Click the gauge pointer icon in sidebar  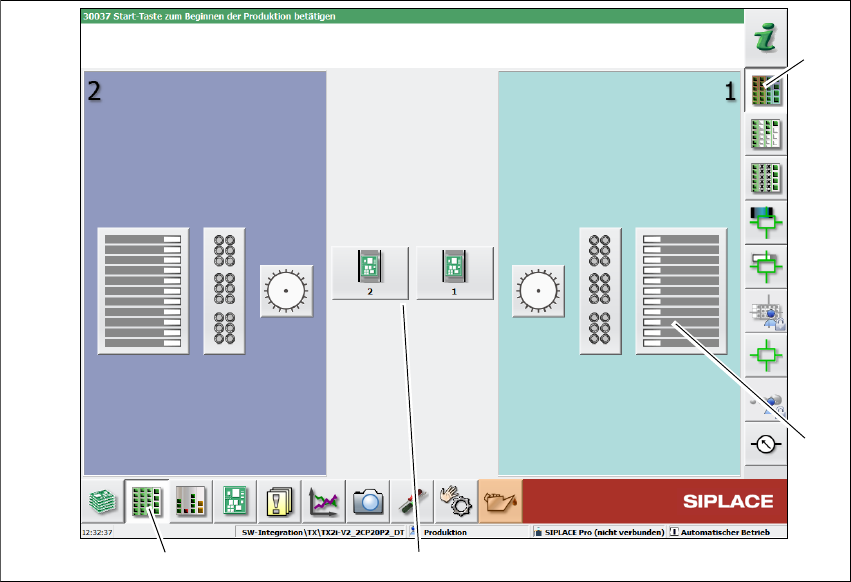(765, 444)
